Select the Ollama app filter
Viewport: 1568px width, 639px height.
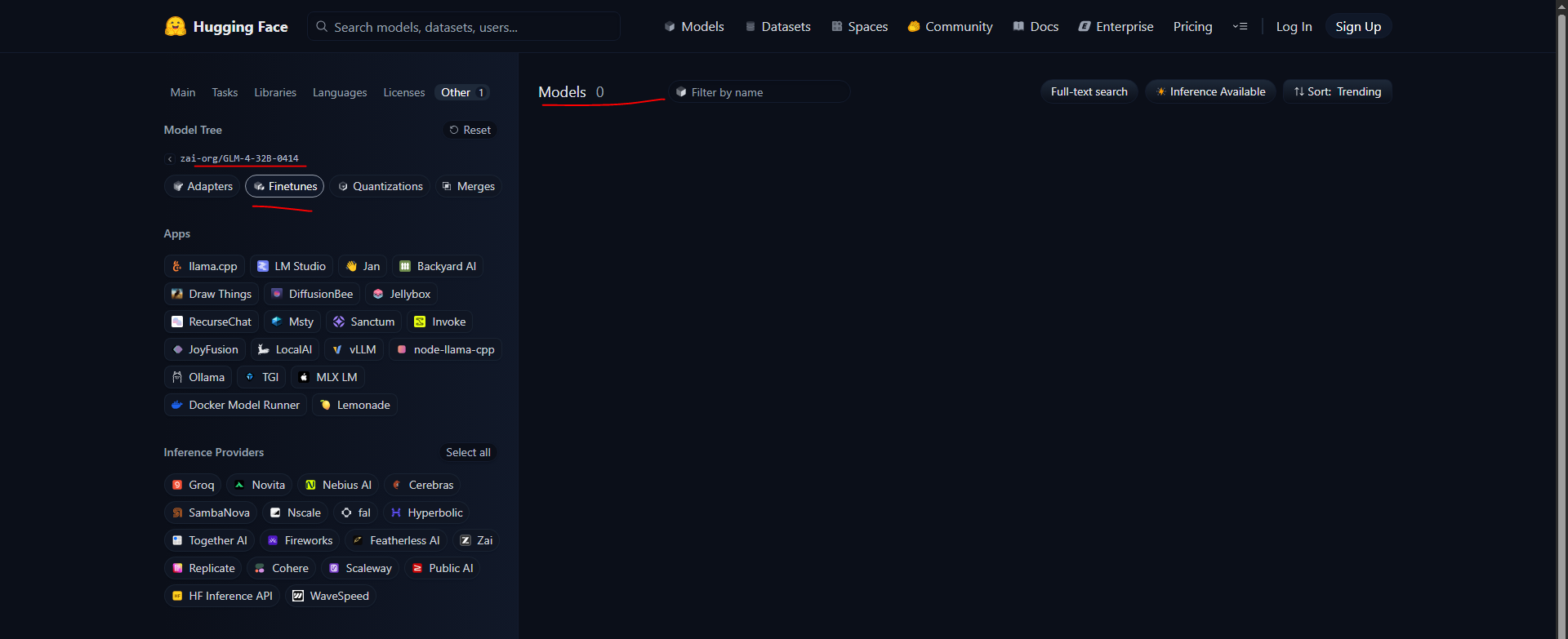(198, 377)
